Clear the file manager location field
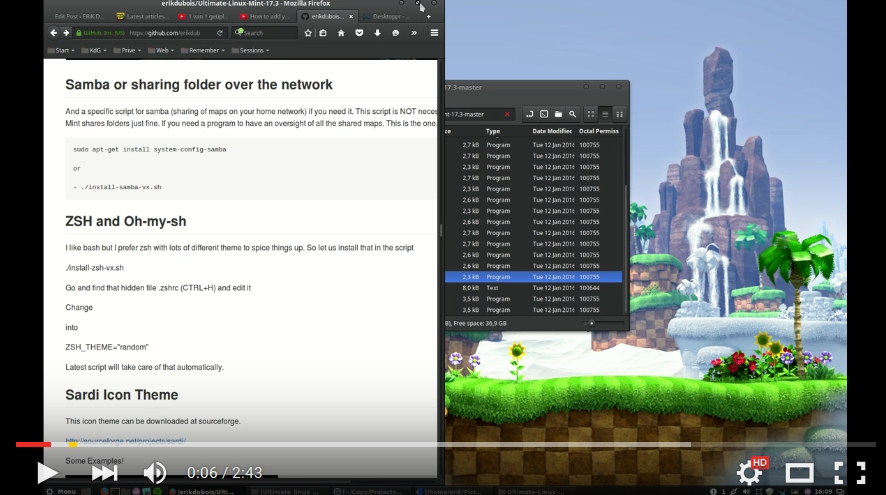This screenshot has width=886, height=495. click(x=507, y=114)
